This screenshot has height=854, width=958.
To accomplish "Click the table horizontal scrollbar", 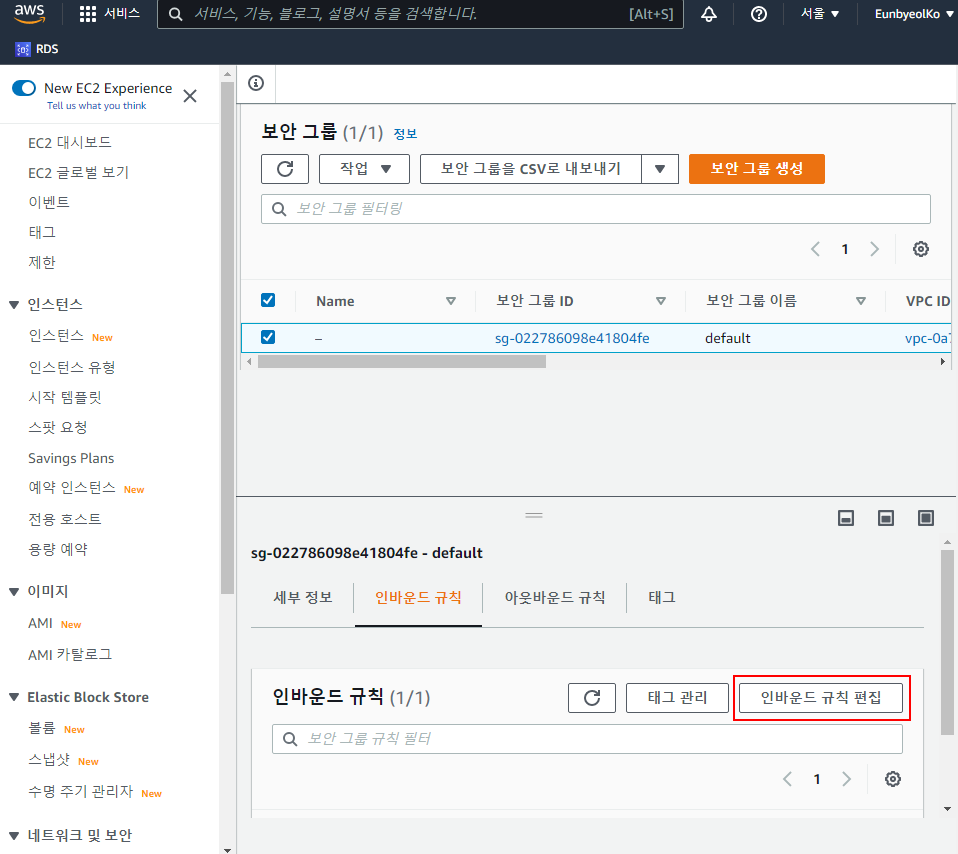I will pyautogui.click(x=402, y=362).
